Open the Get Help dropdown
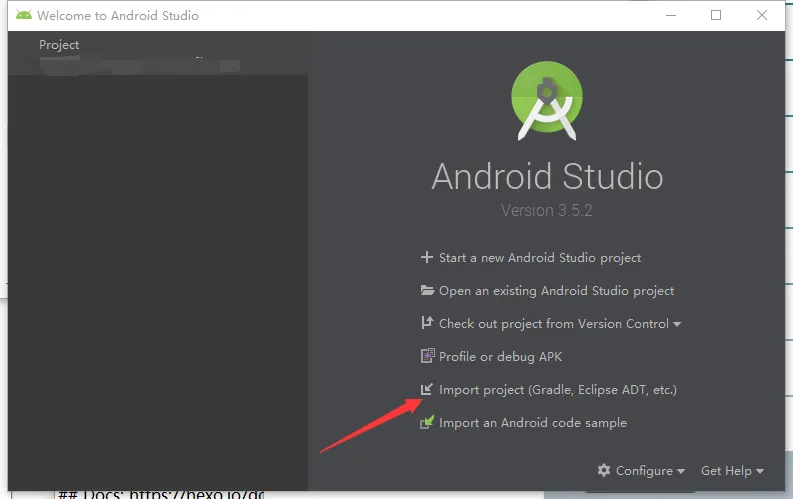Image resolution: width=793 pixels, height=499 pixels. tap(732, 471)
